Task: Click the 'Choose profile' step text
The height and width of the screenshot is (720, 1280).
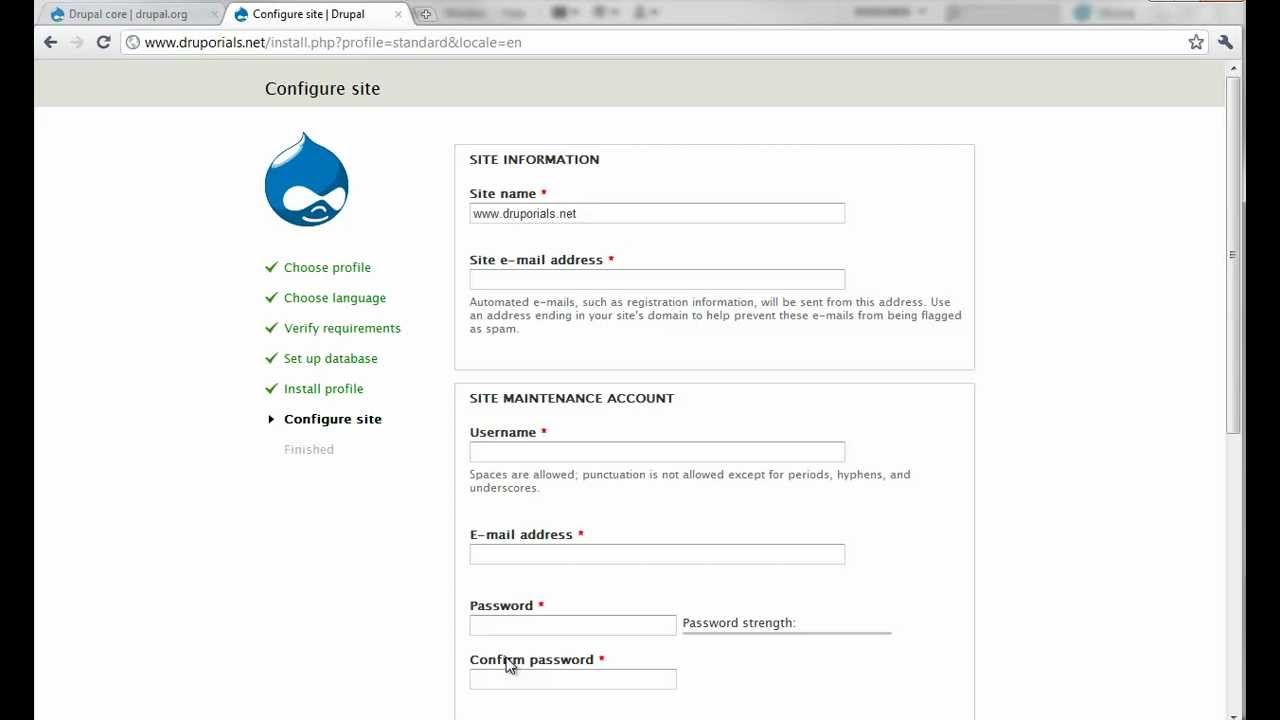Action: [x=327, y=267]
